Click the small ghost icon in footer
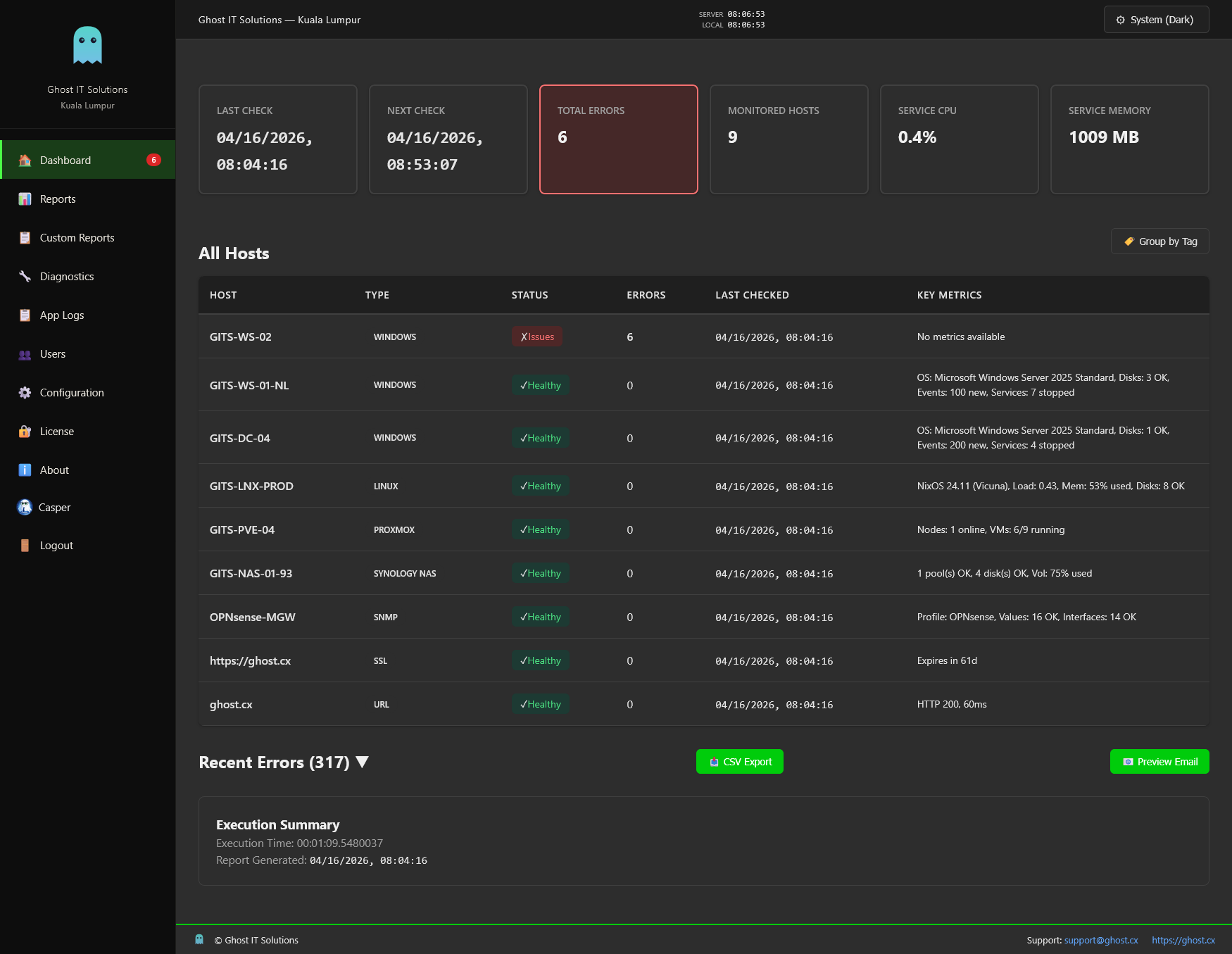 point(199,939)
